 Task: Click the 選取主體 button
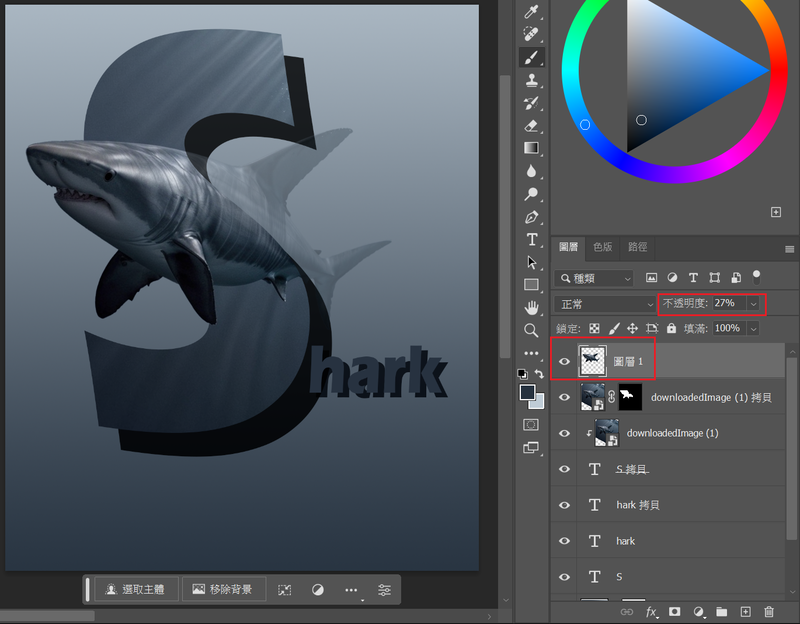136,590
